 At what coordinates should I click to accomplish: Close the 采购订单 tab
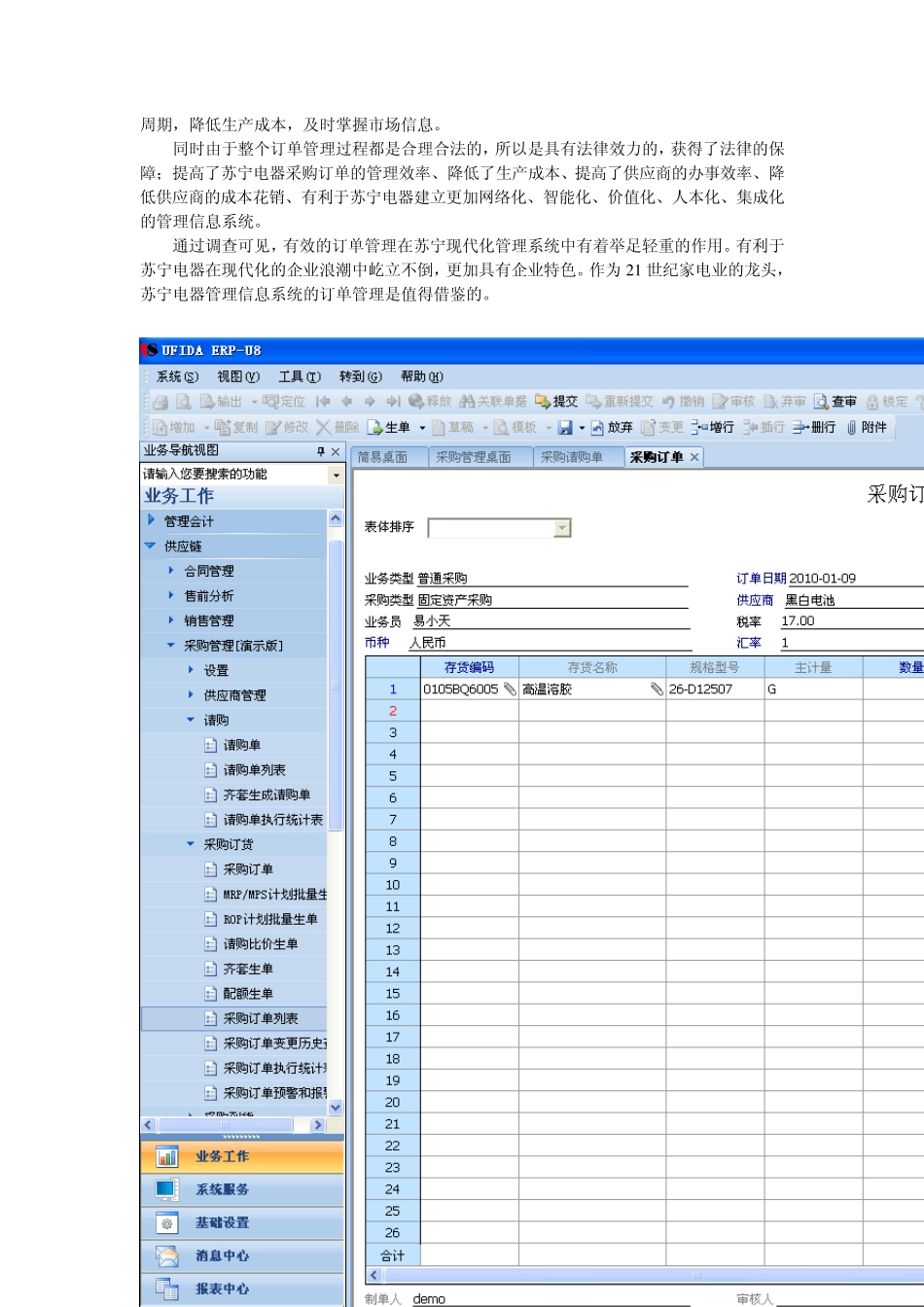[694, 458]
